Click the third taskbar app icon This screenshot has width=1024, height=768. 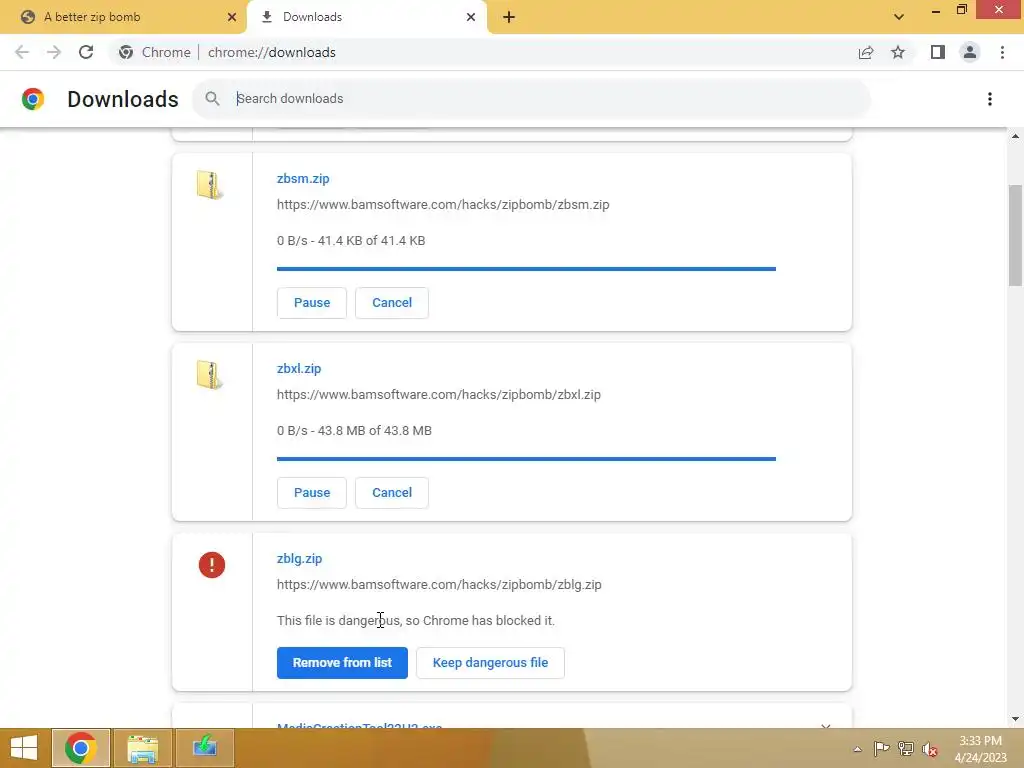(204, 748)
